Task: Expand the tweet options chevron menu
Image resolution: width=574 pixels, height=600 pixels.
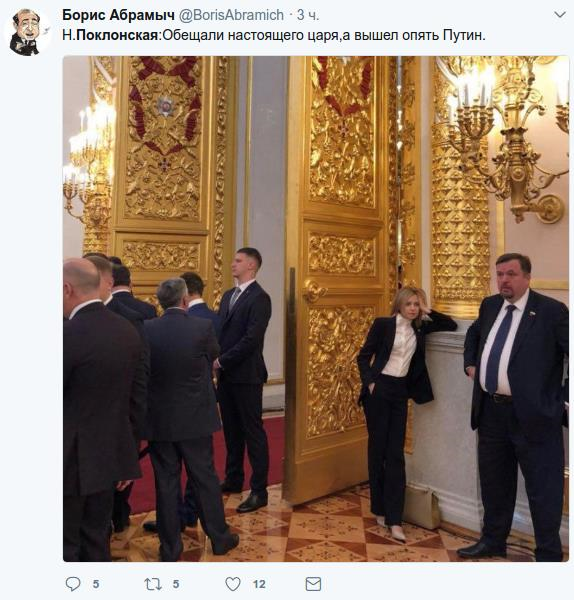Action: 560,15
